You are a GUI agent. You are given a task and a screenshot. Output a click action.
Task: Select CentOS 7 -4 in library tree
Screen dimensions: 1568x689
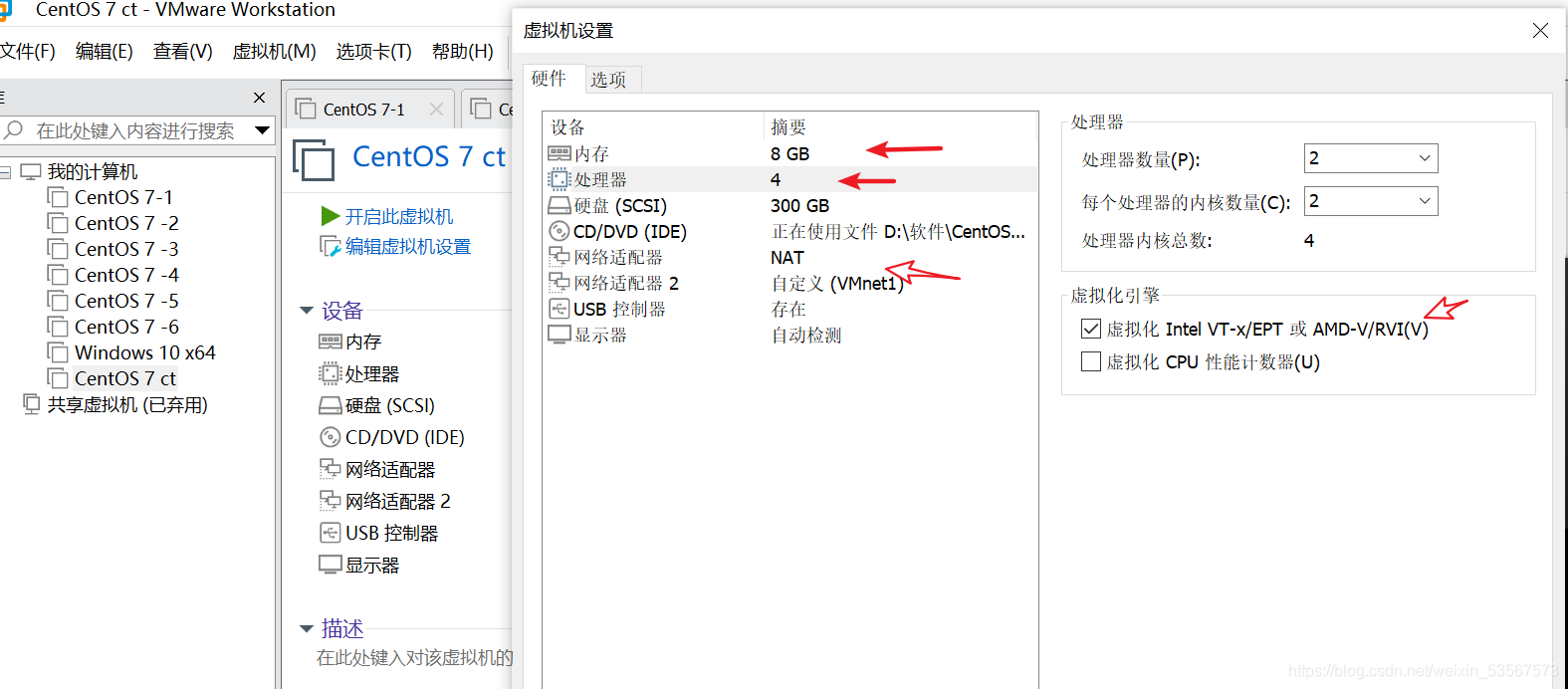click(x=126, y=275)
